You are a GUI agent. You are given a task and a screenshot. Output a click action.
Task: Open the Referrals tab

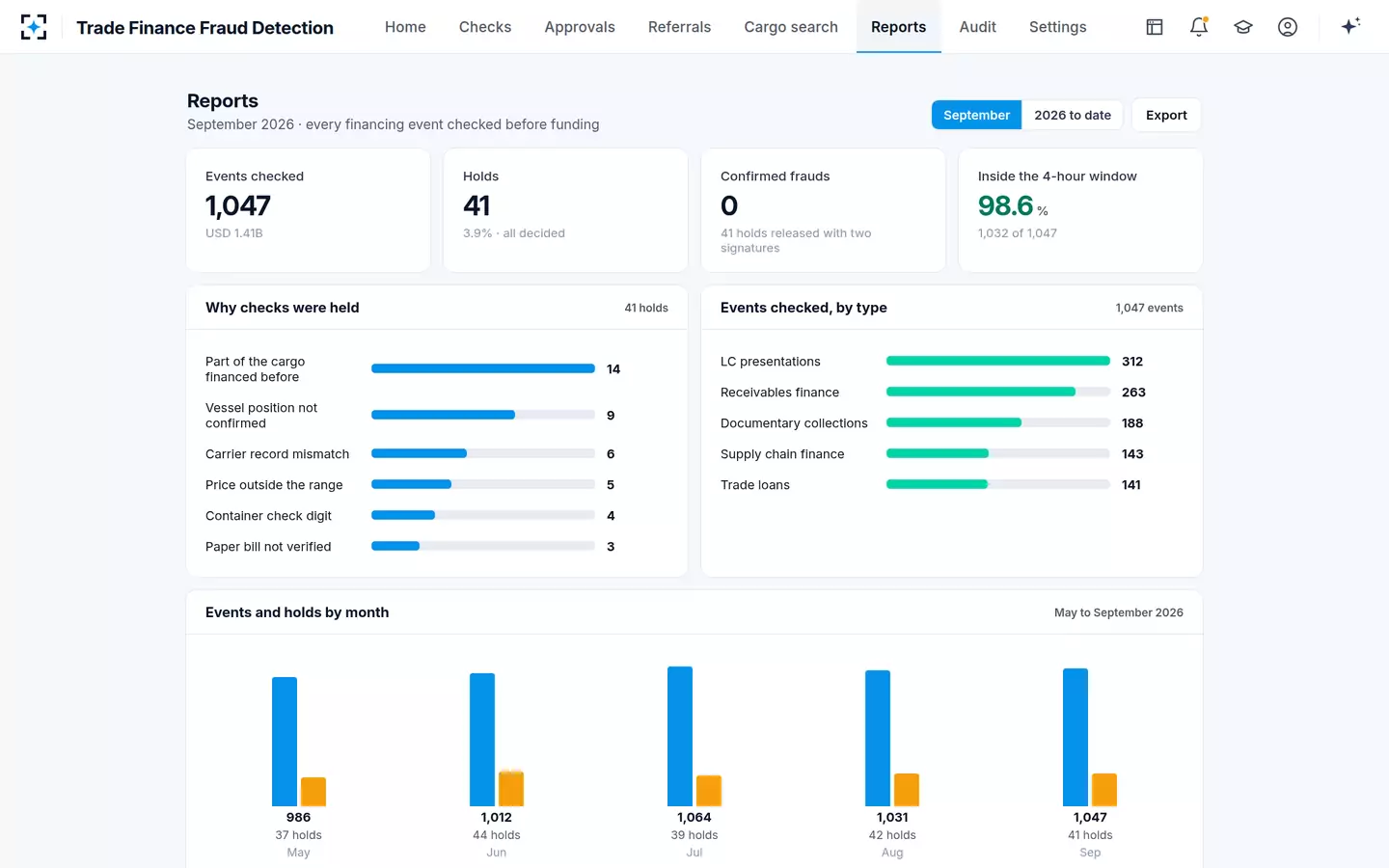(x=679, y=27)
